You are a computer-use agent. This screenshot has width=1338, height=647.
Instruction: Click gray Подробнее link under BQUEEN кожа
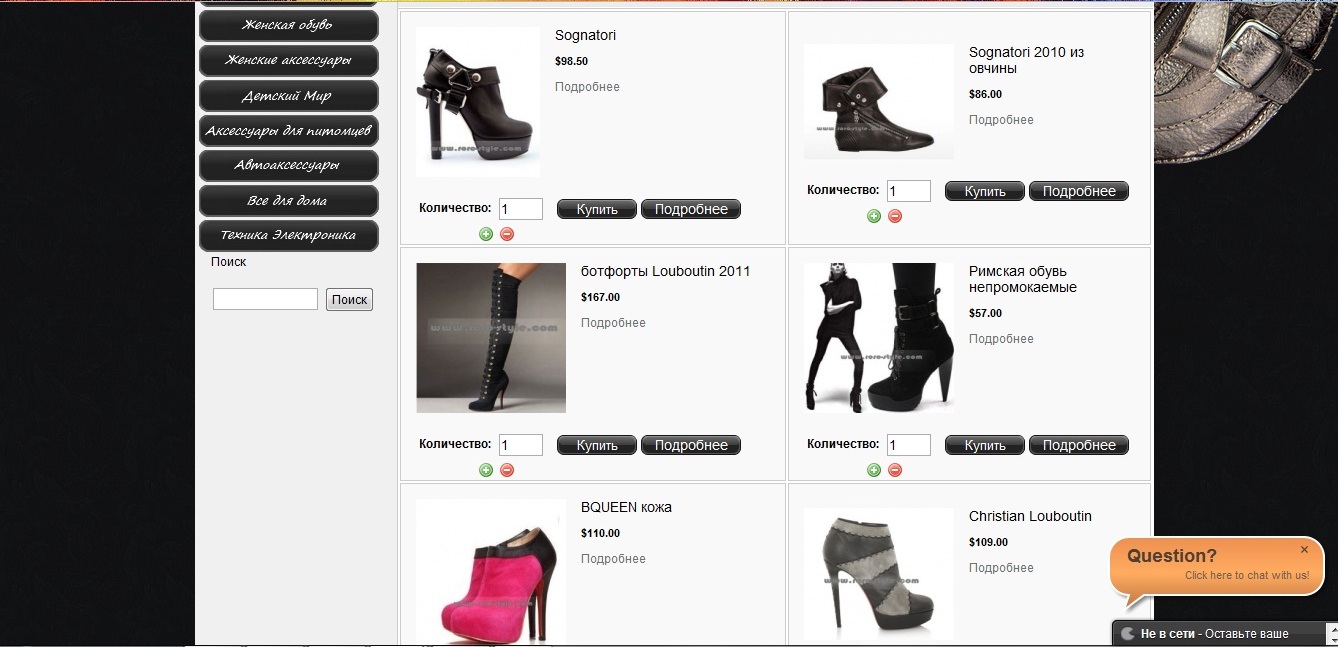pyautogui.click(x=613, y=559)
